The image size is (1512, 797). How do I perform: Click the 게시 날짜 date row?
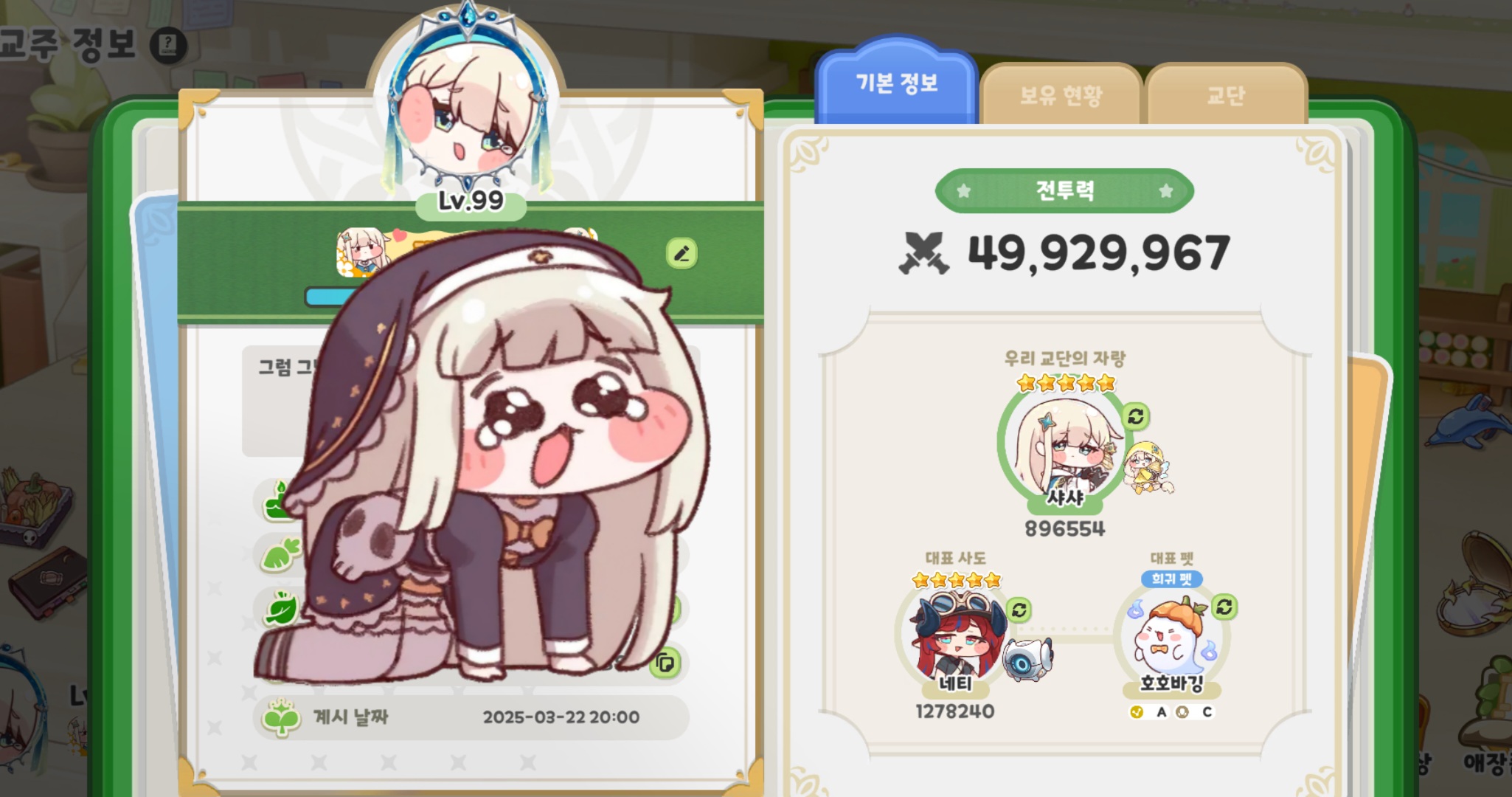pos(471,717)
